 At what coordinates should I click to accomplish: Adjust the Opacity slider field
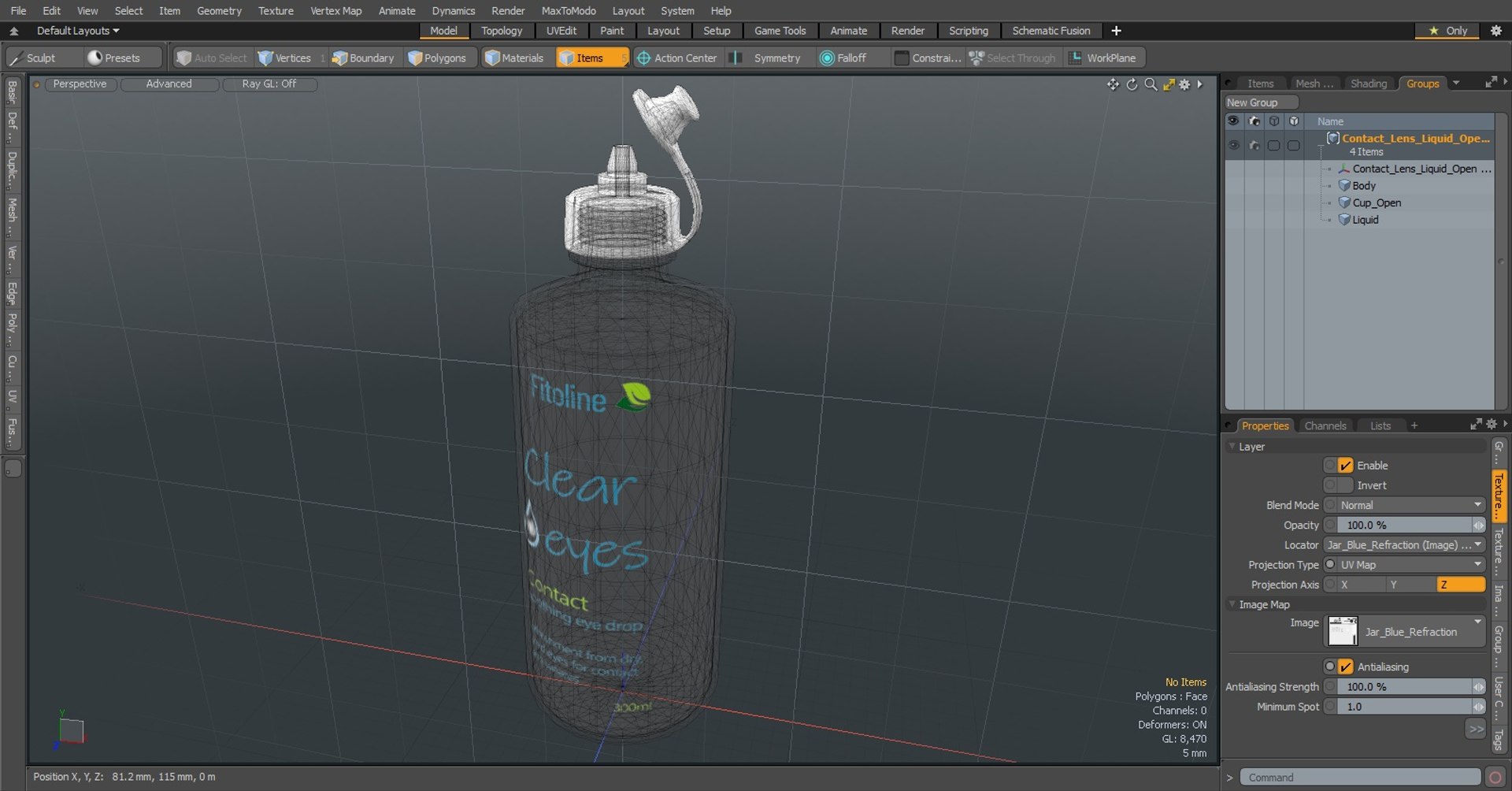[1410, 525]
